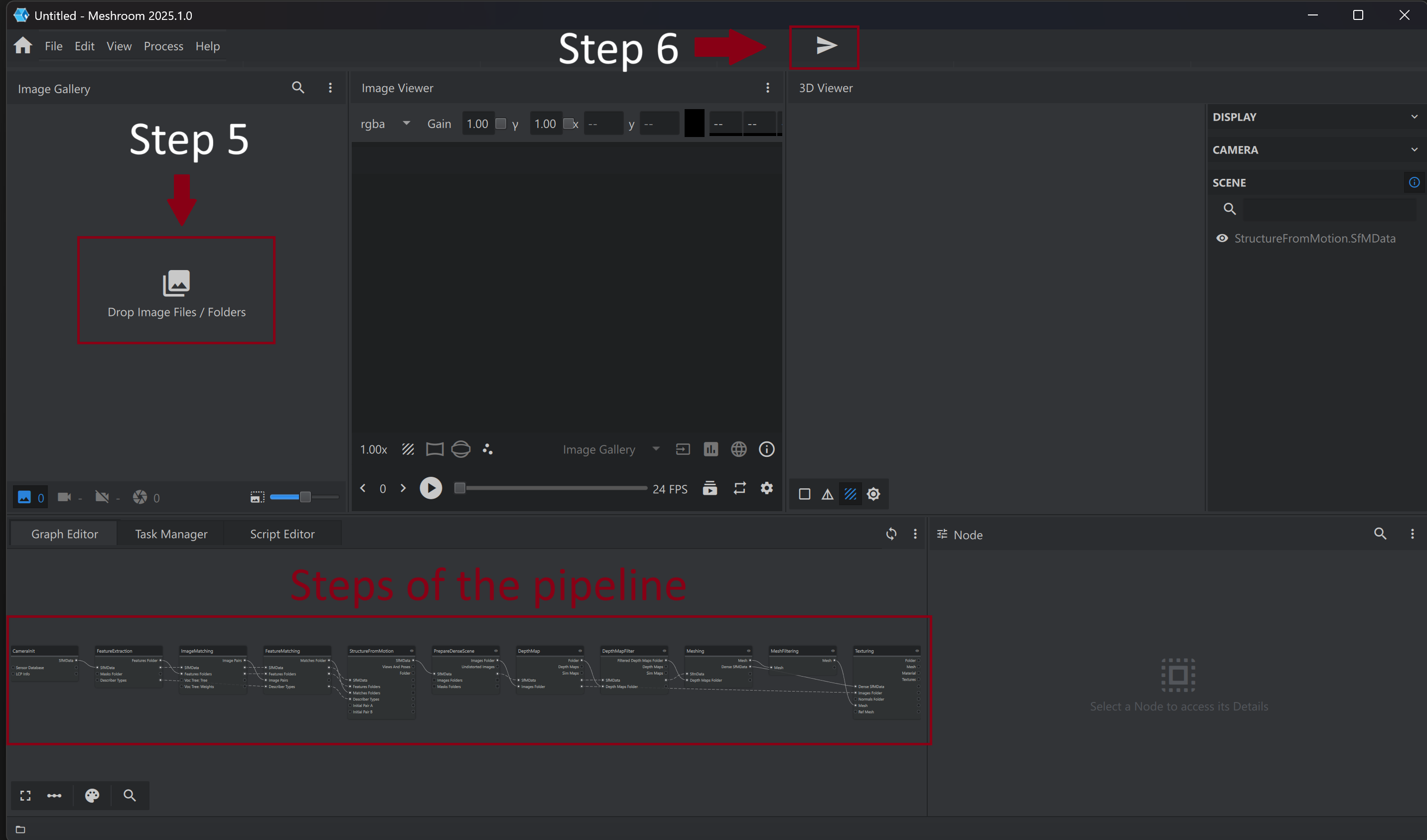Click the globe icon in Image Viewer
1427x840 pixels.
click(x=738, y=450)
